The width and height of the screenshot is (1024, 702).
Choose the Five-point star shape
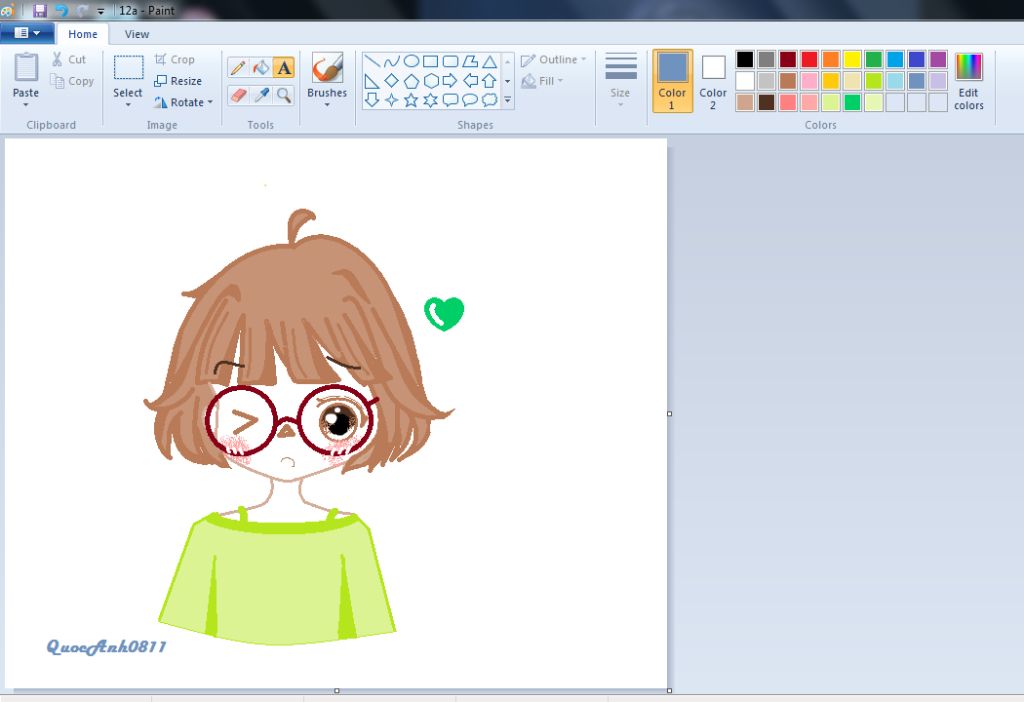click(411, 100)
